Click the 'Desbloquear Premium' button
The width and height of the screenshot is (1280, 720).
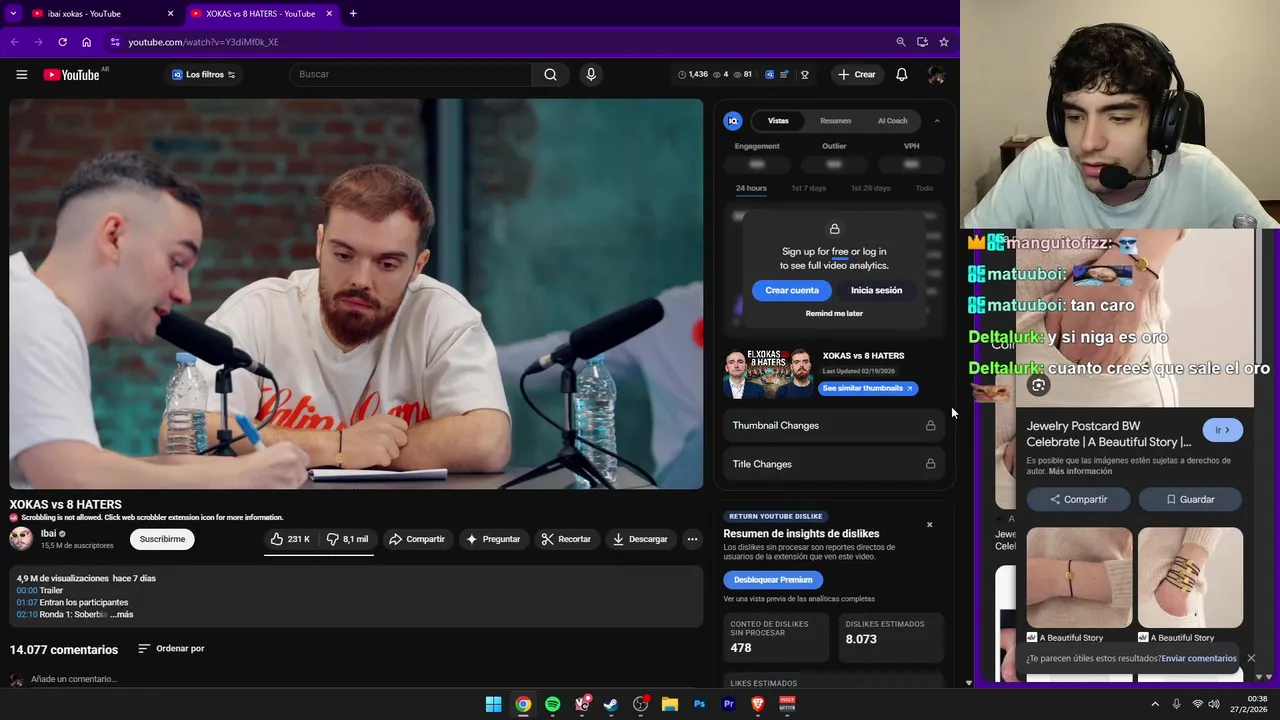pos(773,580)
